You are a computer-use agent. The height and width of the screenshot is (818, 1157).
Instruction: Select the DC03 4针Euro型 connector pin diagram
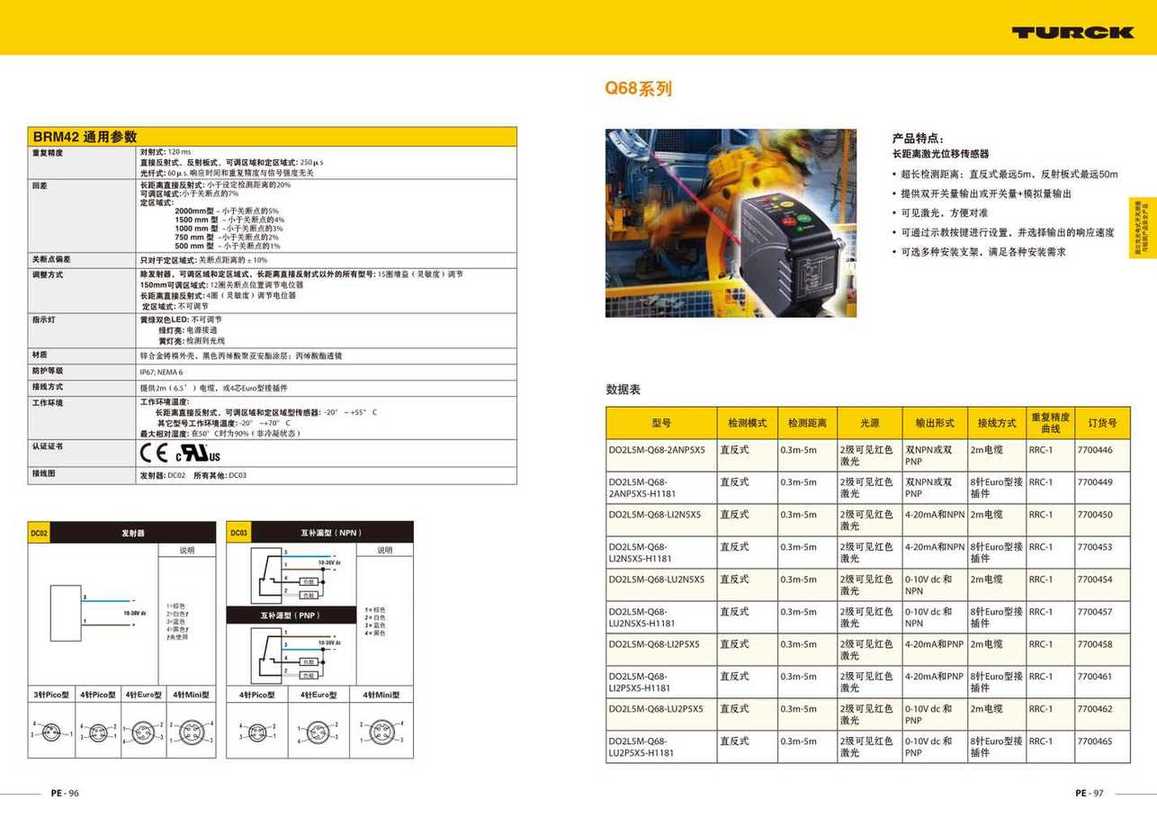(x=318, y=732)
